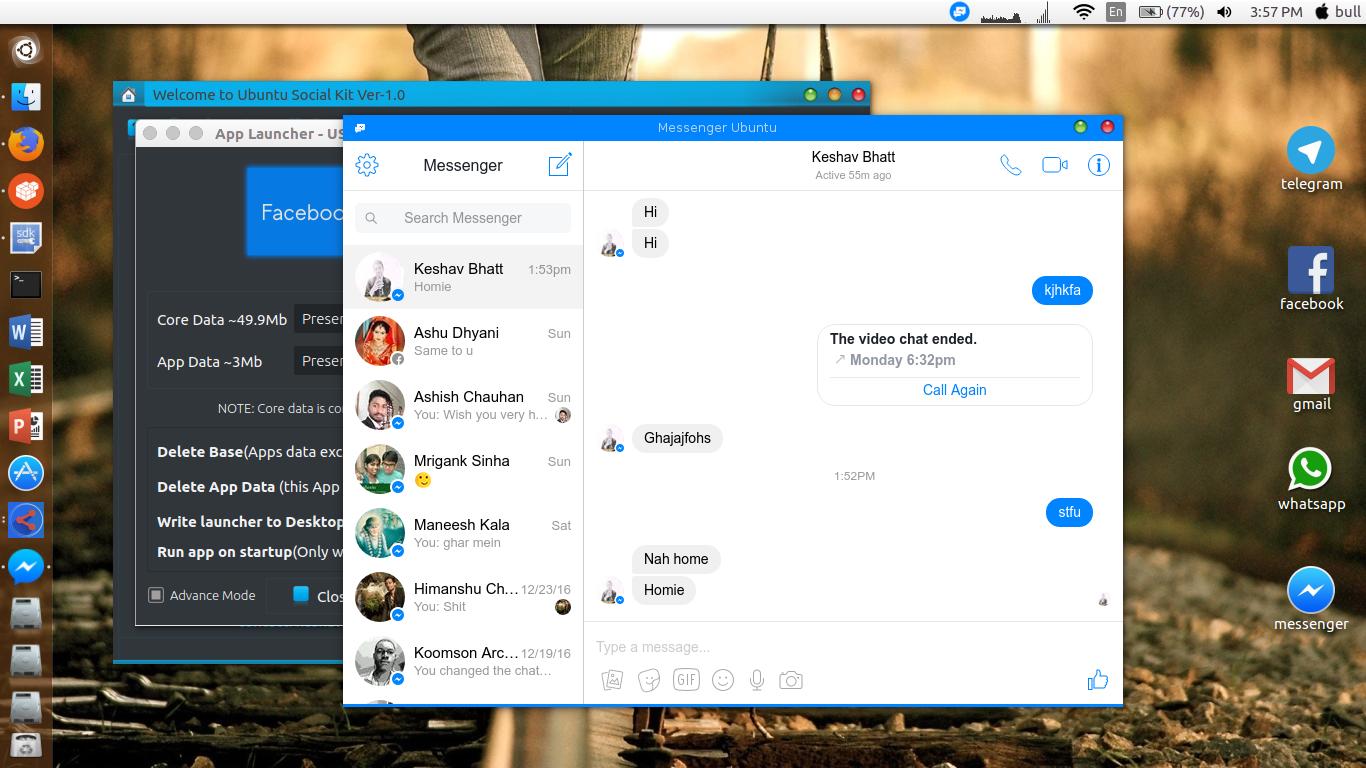Compose a new message using the pencil icon
This screenshot has height=768, width=1366.
tap(559, 164)
